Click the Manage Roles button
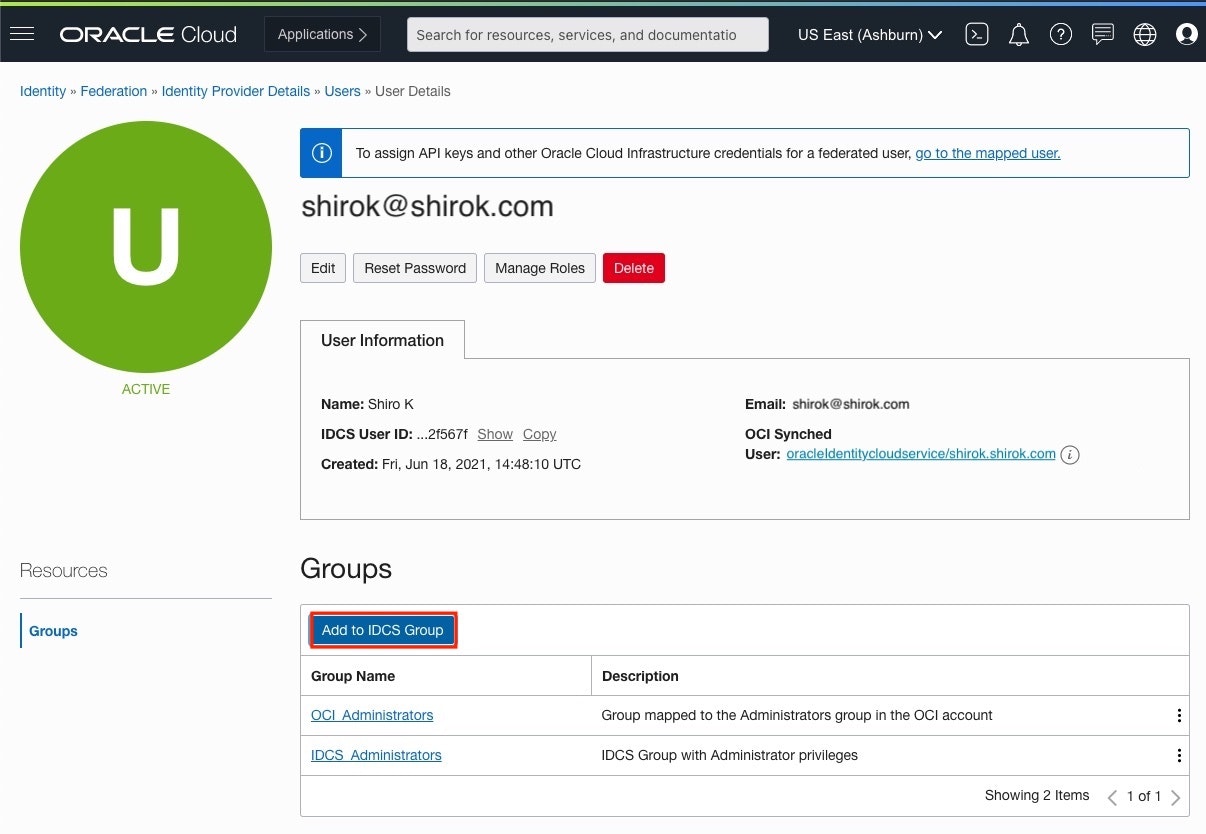 pyautogui.click(x=540, y=268)
